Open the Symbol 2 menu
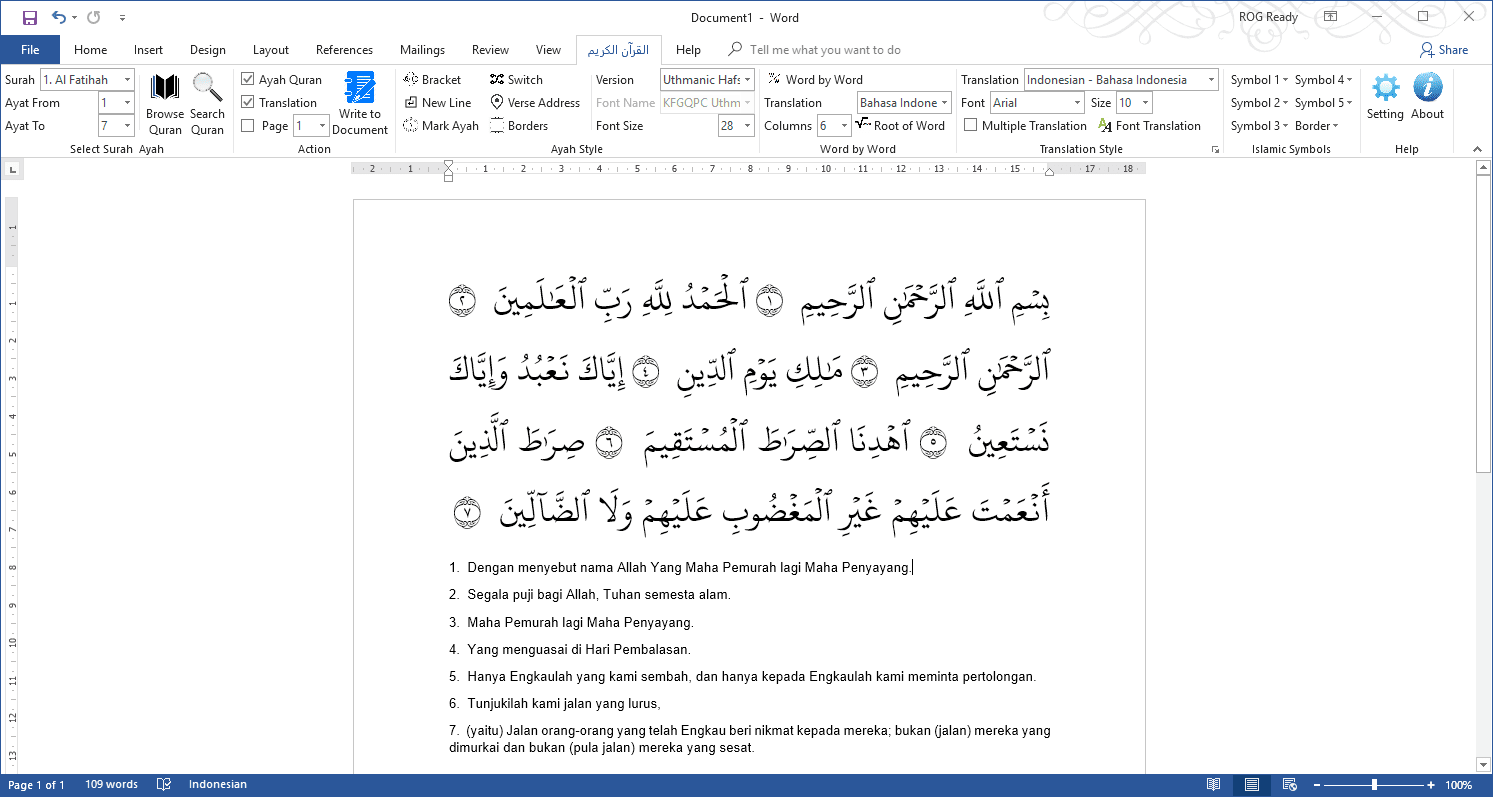Image resolution: width=1493 pixels, height=797 pixels. pos(1257,103)
